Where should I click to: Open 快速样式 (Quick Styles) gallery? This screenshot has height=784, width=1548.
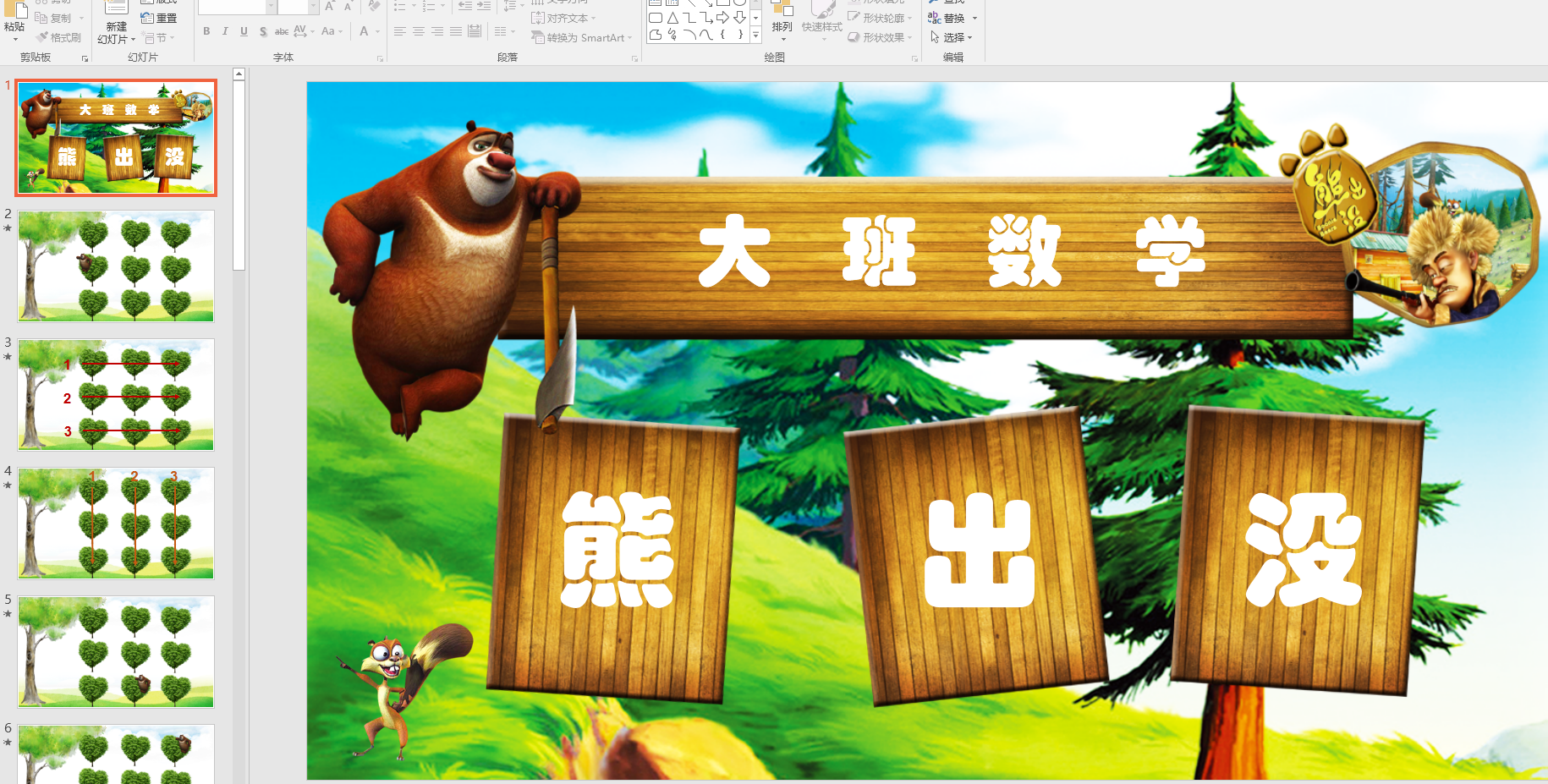pyautogui.click(x=821, y=23)
